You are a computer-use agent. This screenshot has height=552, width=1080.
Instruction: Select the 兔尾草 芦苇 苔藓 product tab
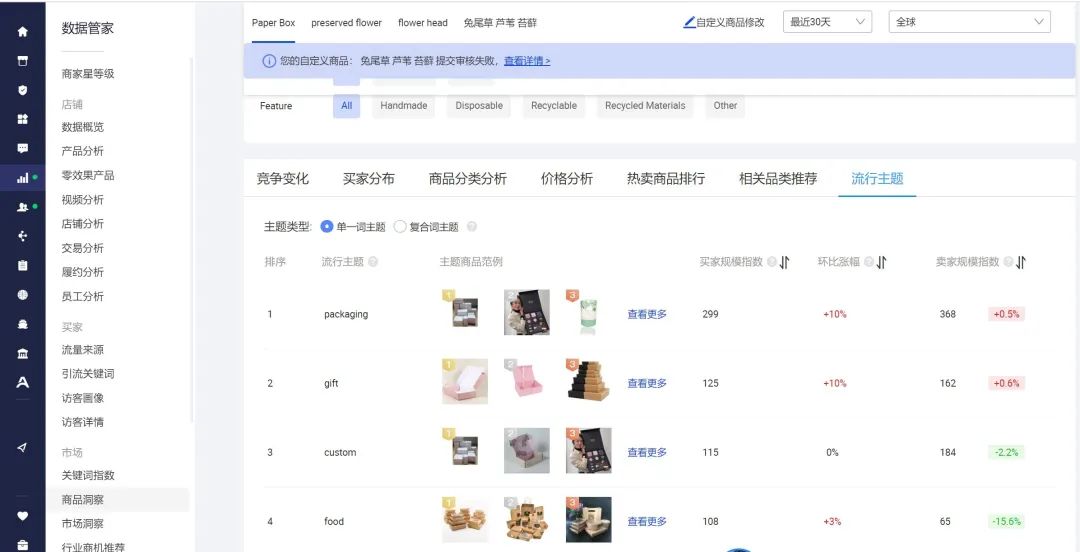coord(500,23)
